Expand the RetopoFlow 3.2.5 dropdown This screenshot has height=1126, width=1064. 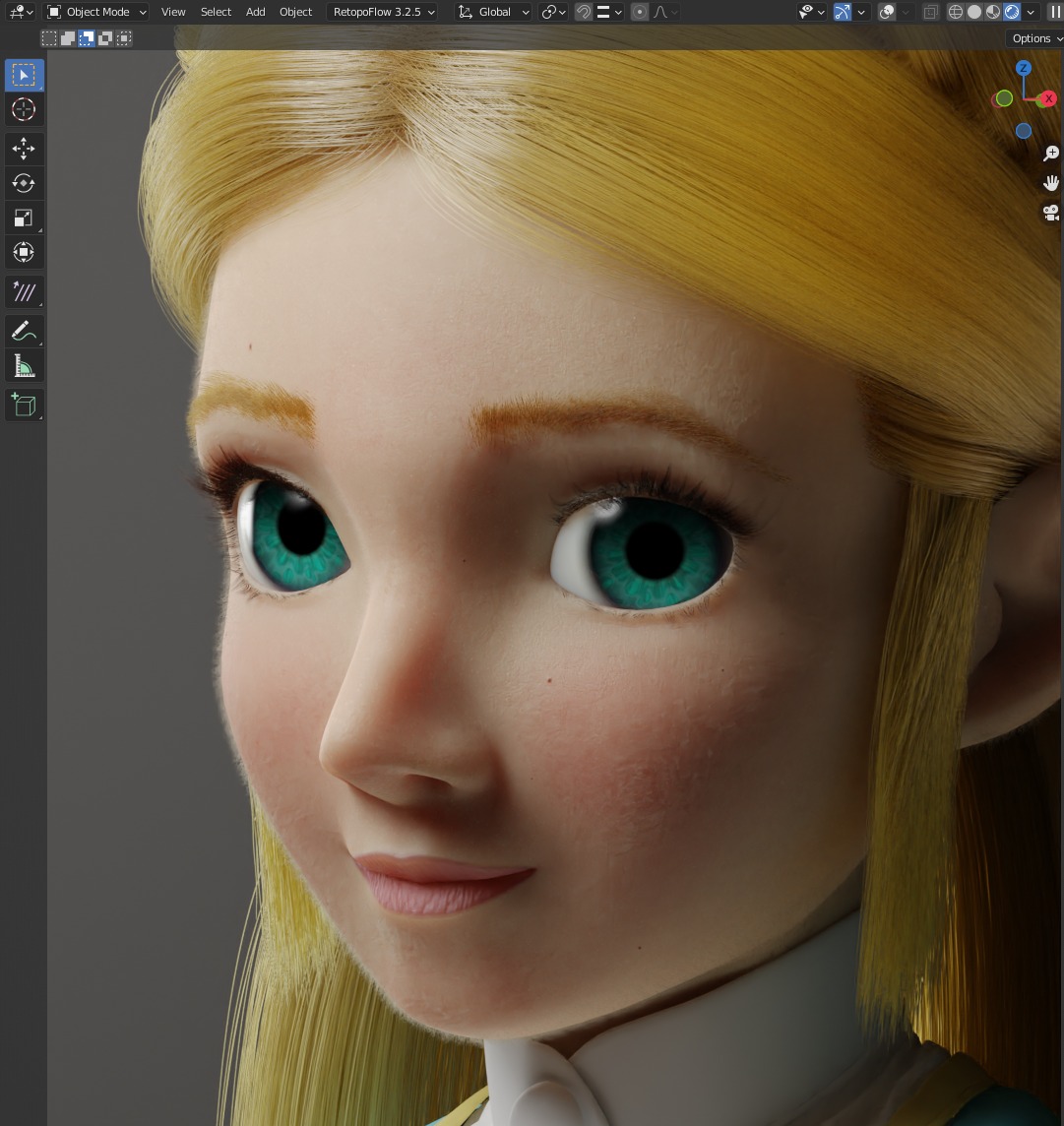(384, 12)
